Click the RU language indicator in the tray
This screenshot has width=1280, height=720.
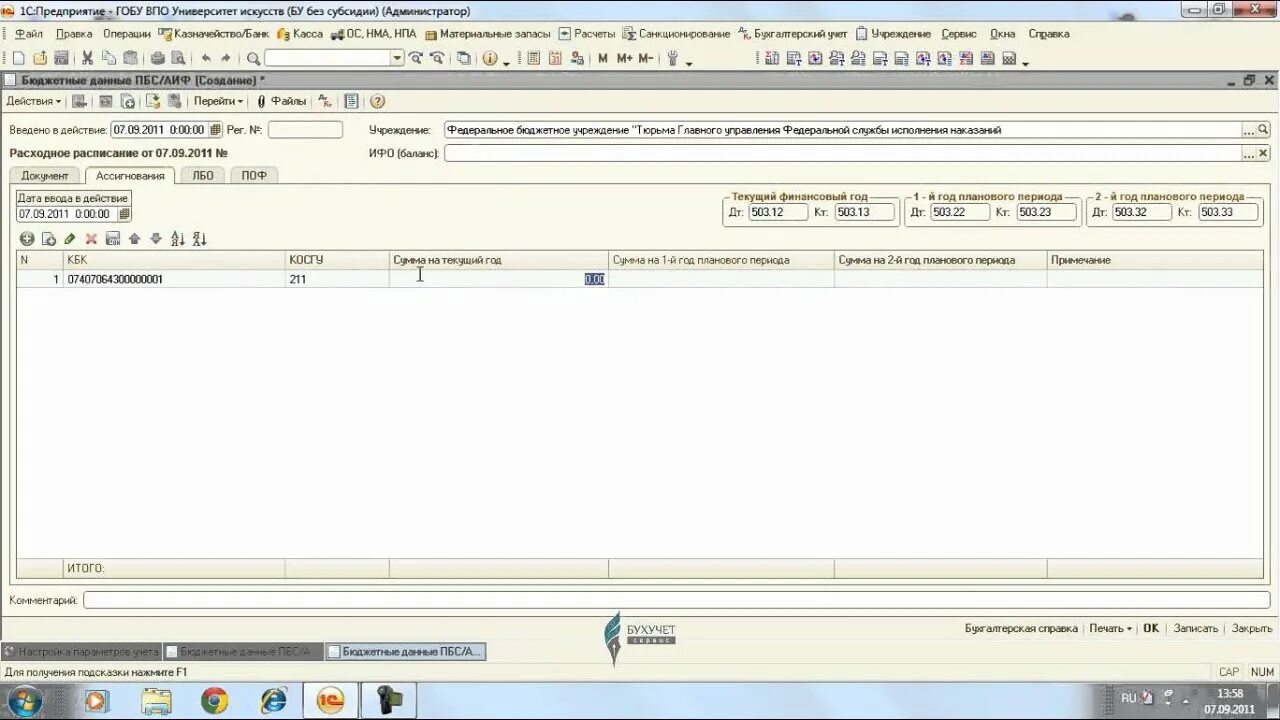coord(1128,698)
